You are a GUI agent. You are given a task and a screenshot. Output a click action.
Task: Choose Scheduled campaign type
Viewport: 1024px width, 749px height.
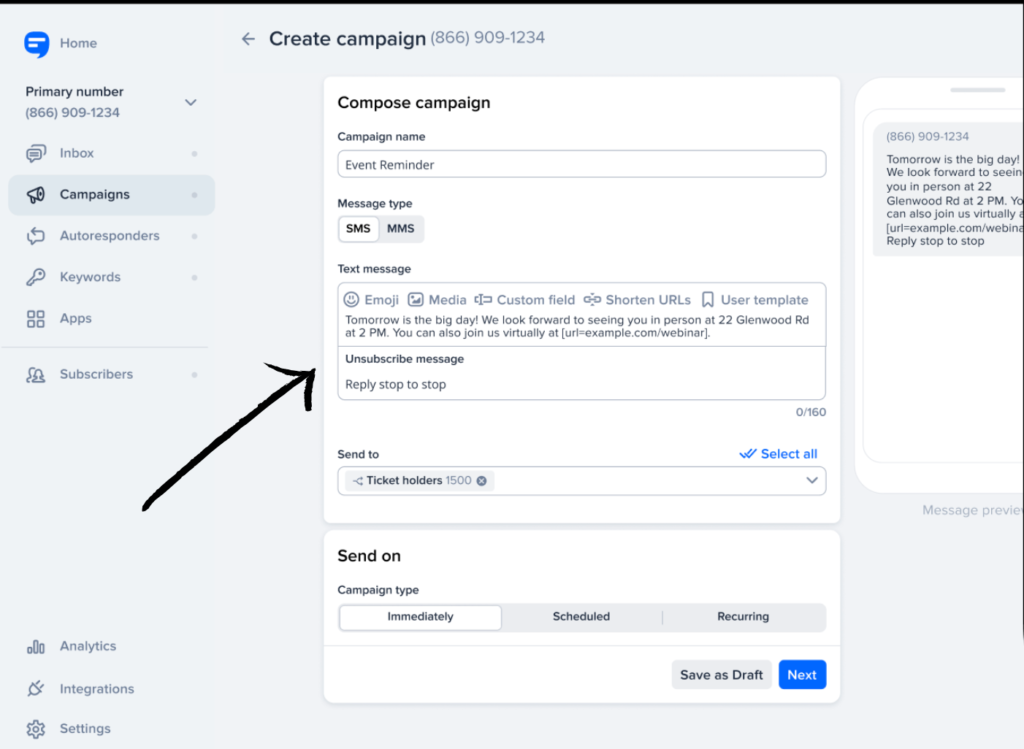581,617
